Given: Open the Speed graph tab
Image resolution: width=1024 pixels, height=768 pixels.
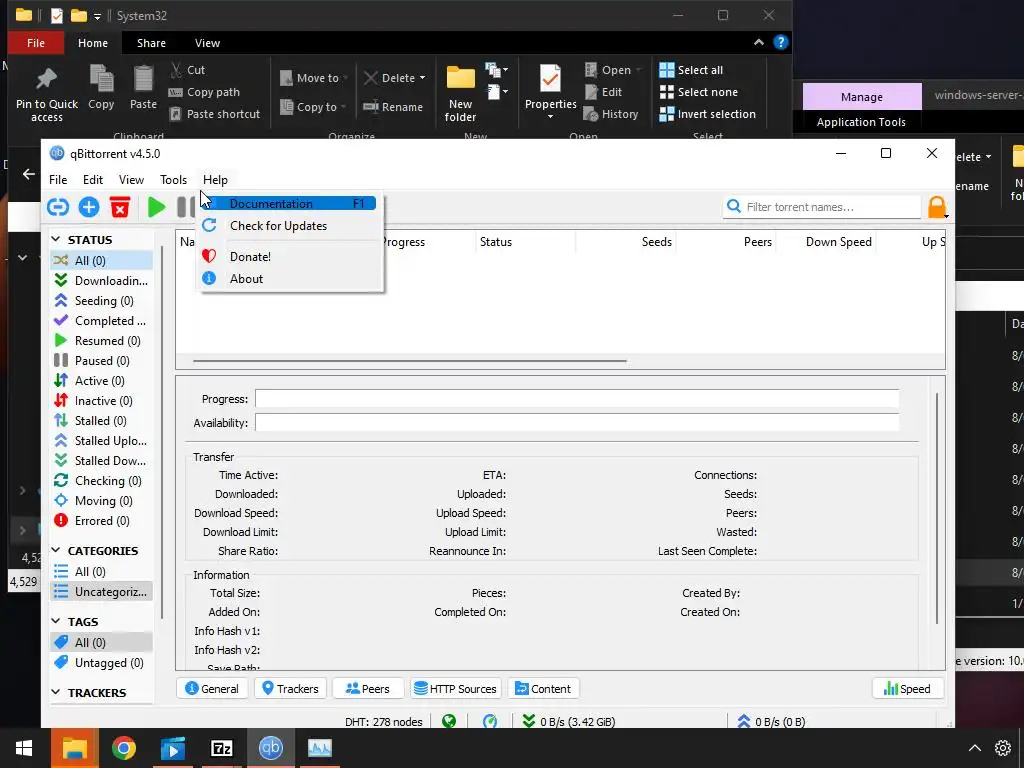Looking at the screenshot, I should [x=907, y=689].
